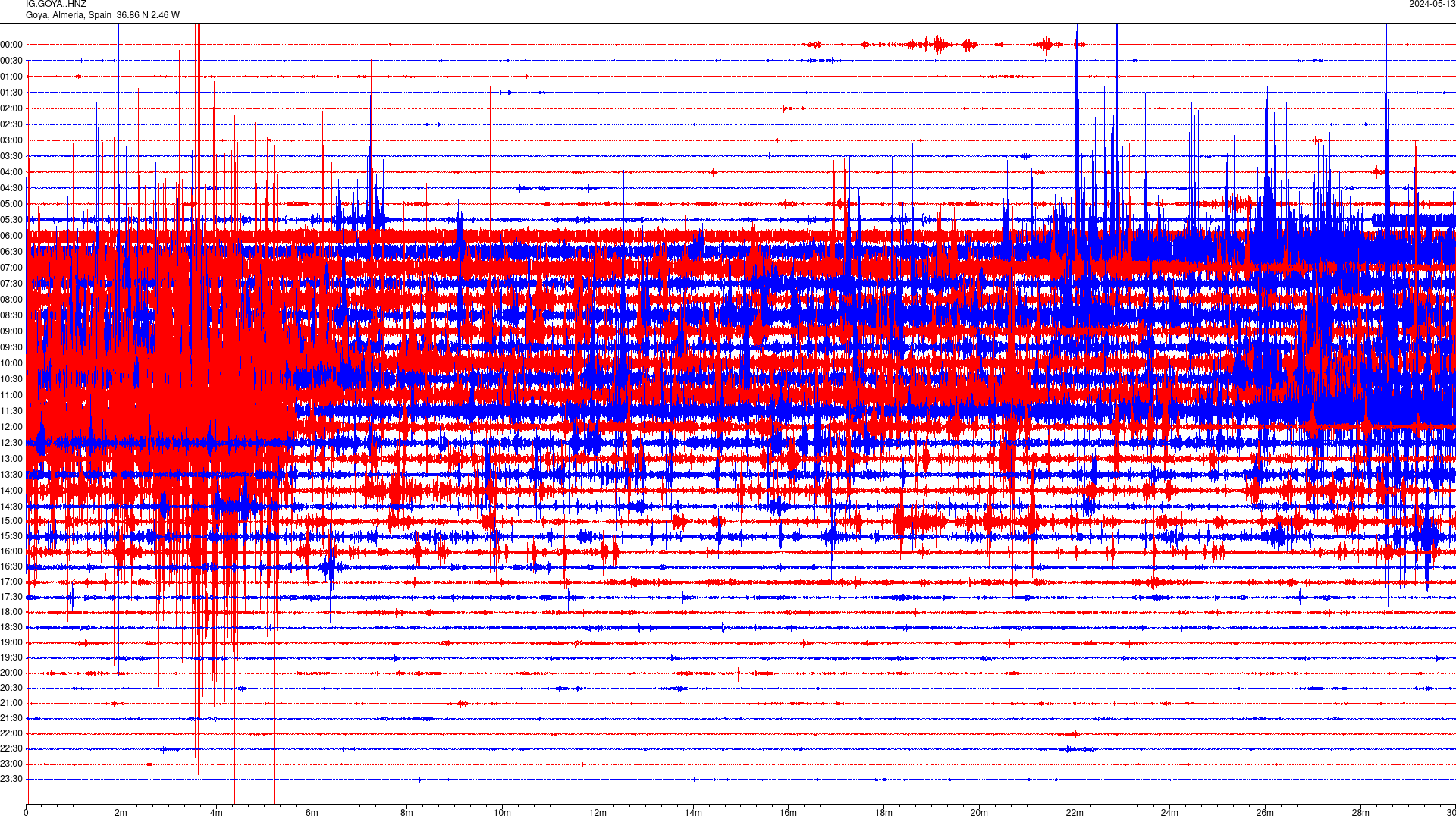Click the 18:00 time row label

(x=11, y=612)
